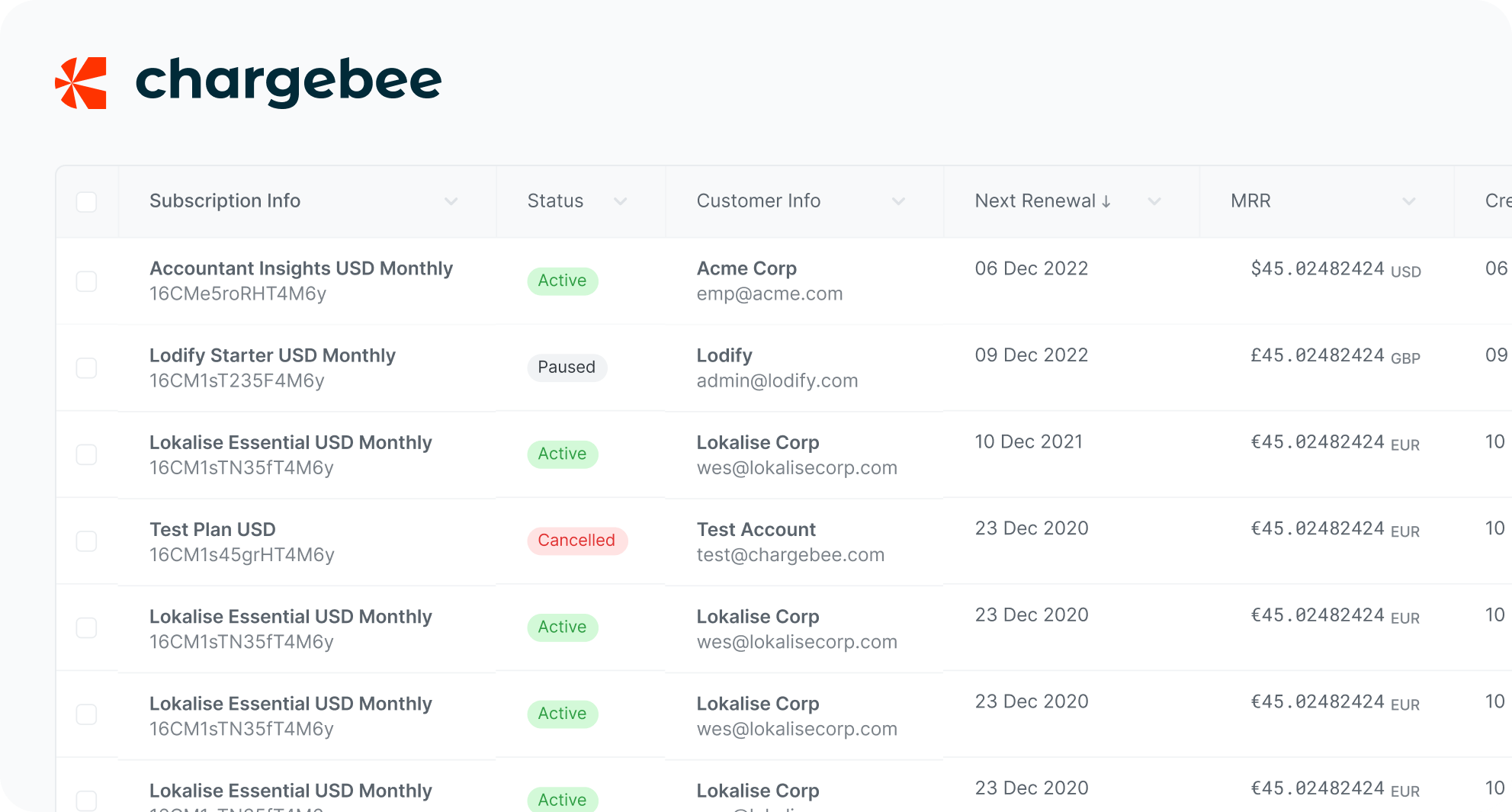Open Acme Corp customer
The width and height of the screenshot is (1512, 812).
point(746,268)
